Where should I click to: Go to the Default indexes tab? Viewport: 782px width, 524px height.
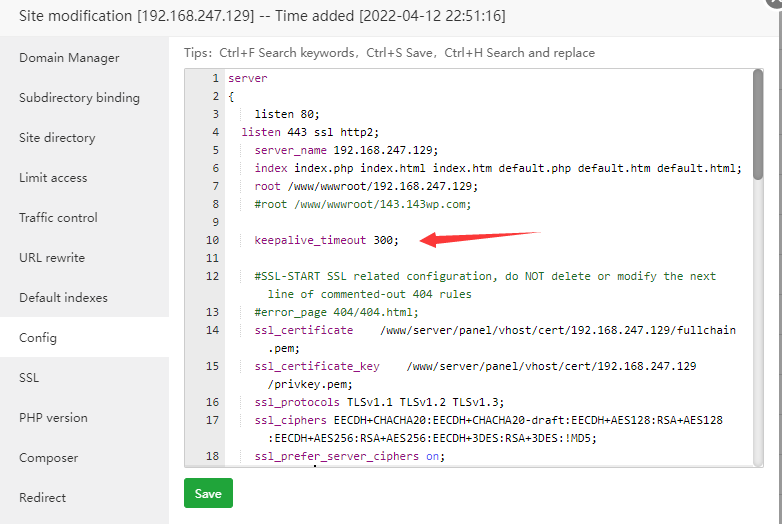[63, 298]
